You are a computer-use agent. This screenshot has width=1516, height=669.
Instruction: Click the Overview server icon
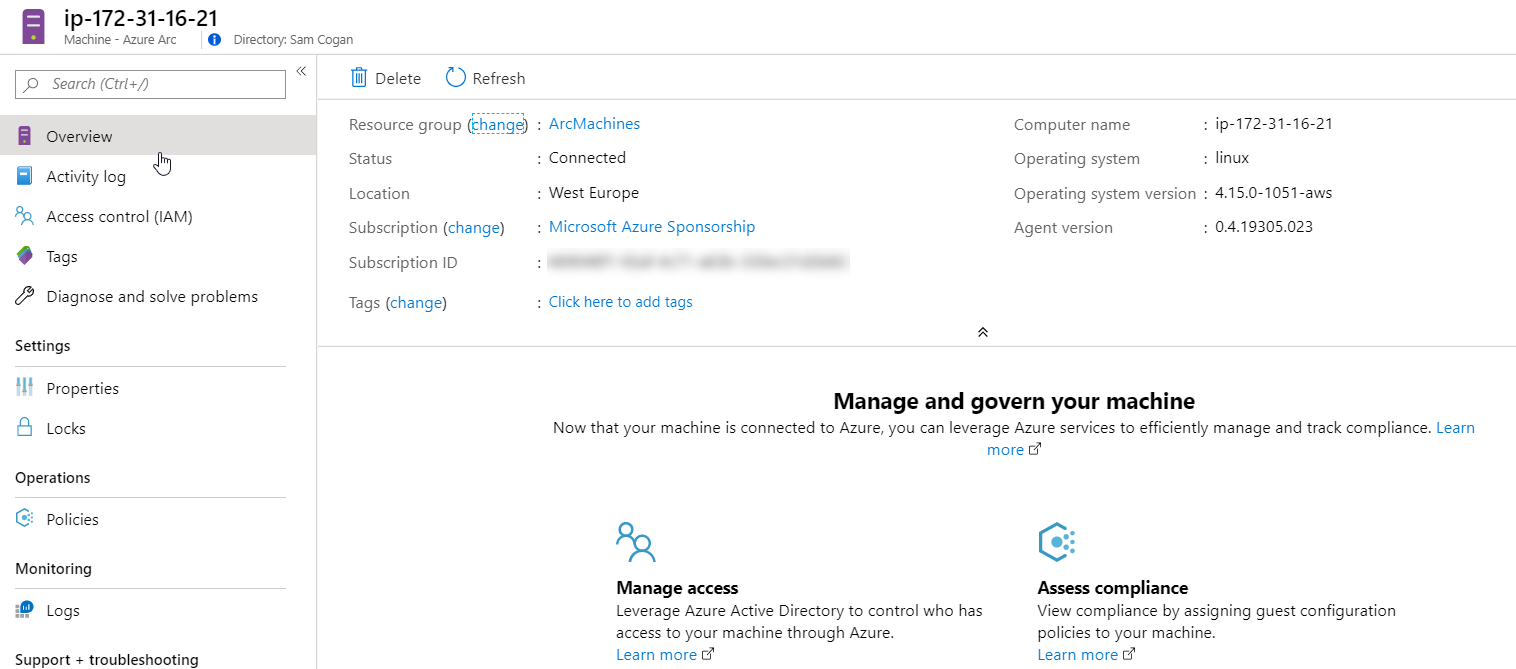[25, 136]
